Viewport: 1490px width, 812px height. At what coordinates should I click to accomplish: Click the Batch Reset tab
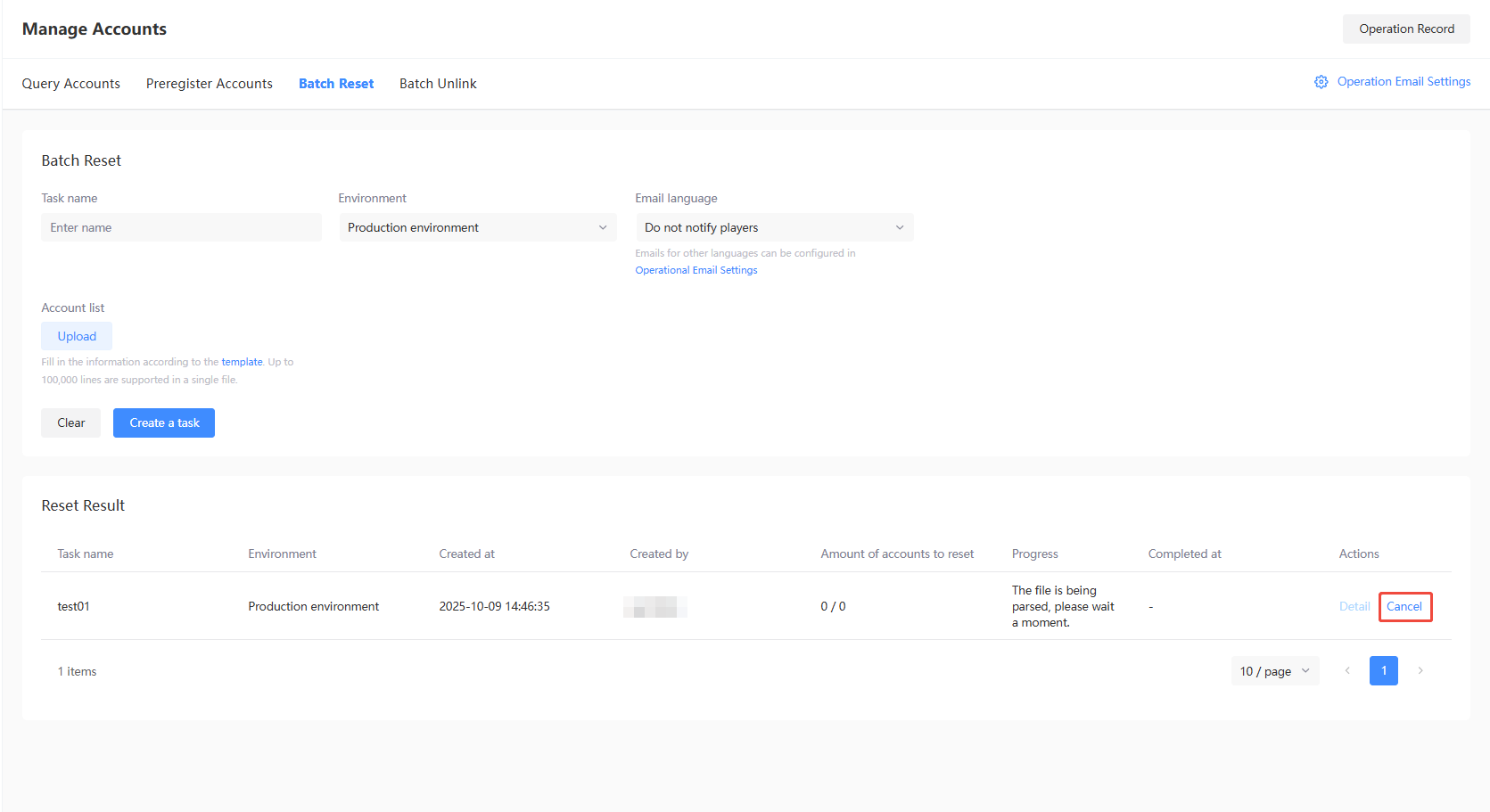point(336,84)
